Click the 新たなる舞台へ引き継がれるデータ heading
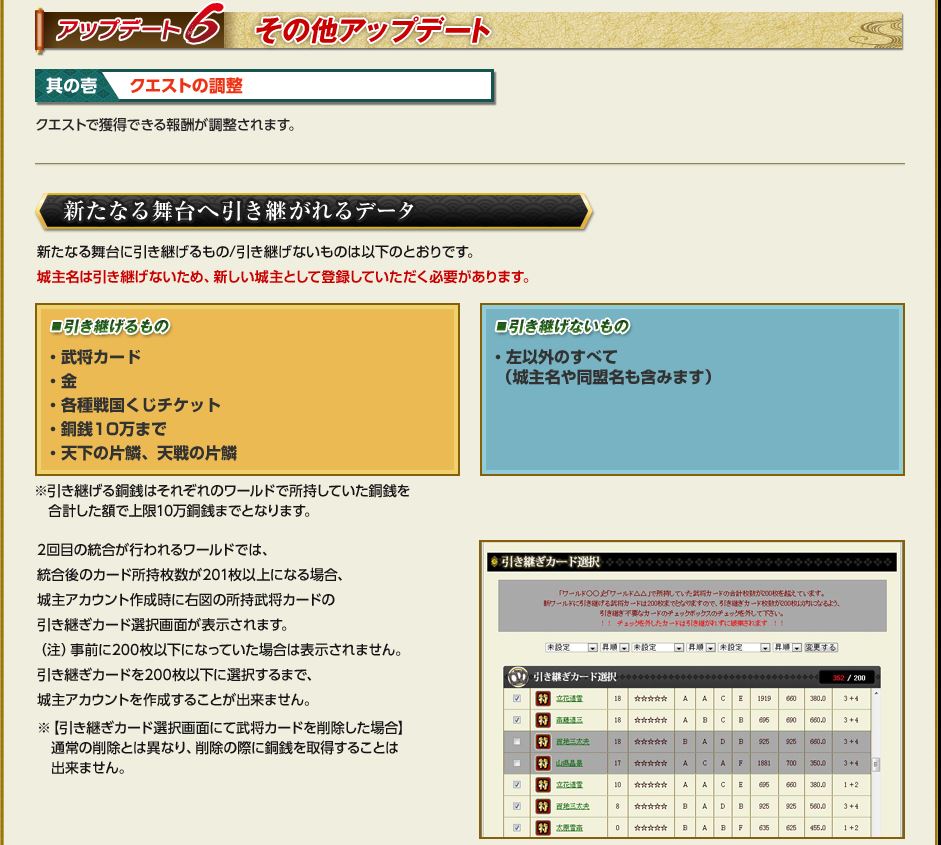The width and height of the screenshot is (941, 845). pyautogui.click(x=239, y=211)
